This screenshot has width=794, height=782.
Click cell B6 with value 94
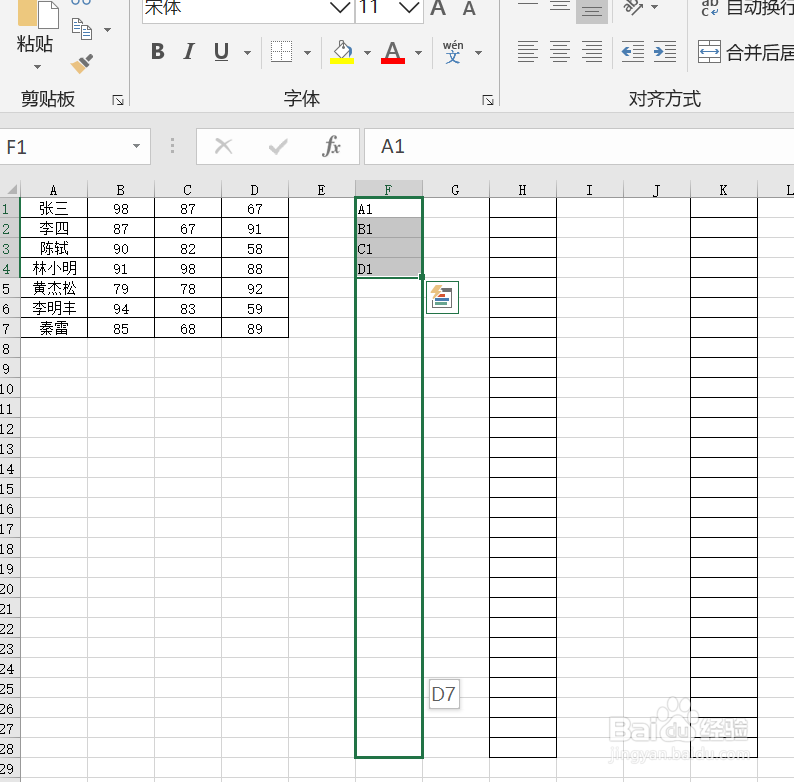(x=121, y=308)
